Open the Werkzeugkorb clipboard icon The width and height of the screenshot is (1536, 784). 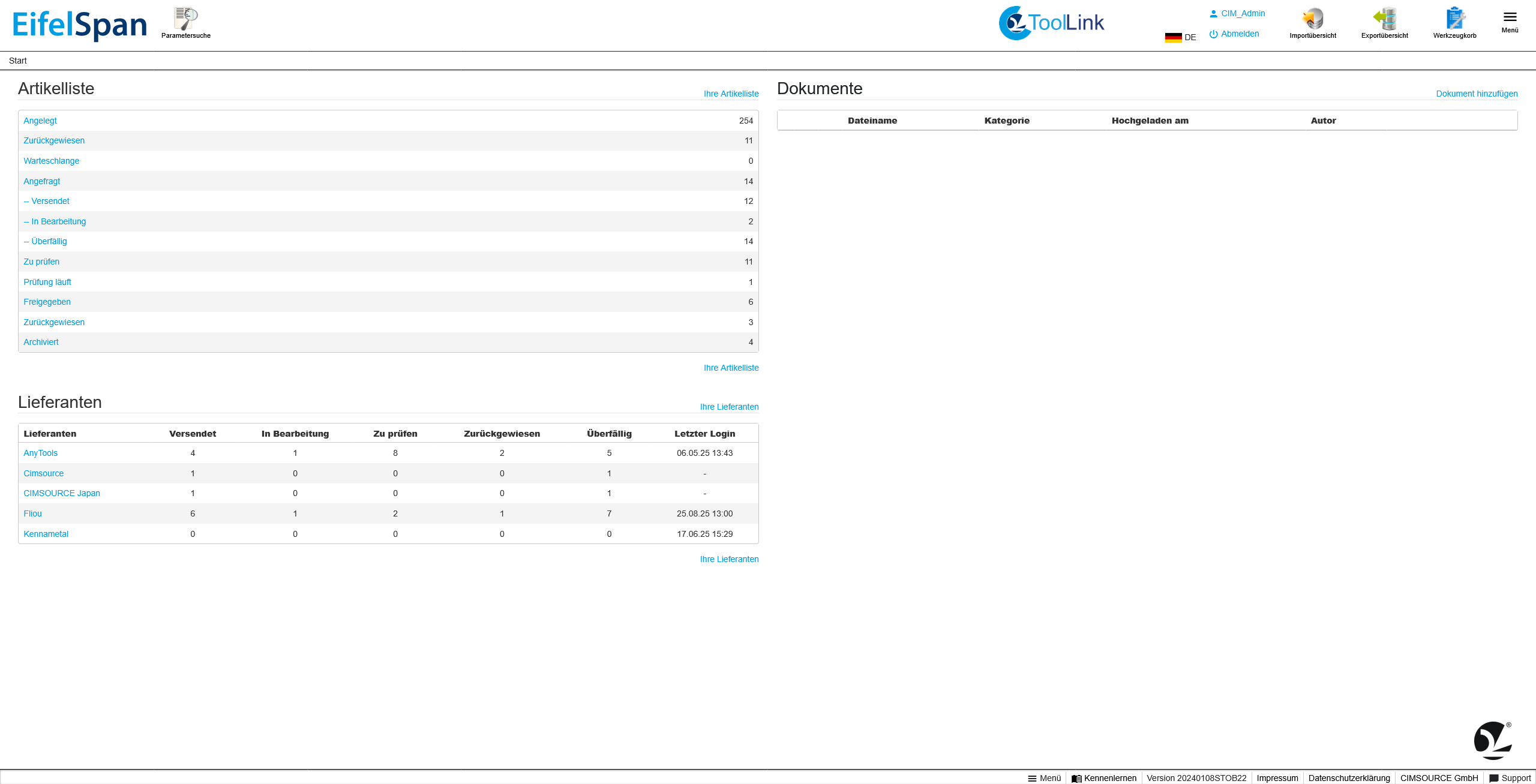[x=1454, y=19]
